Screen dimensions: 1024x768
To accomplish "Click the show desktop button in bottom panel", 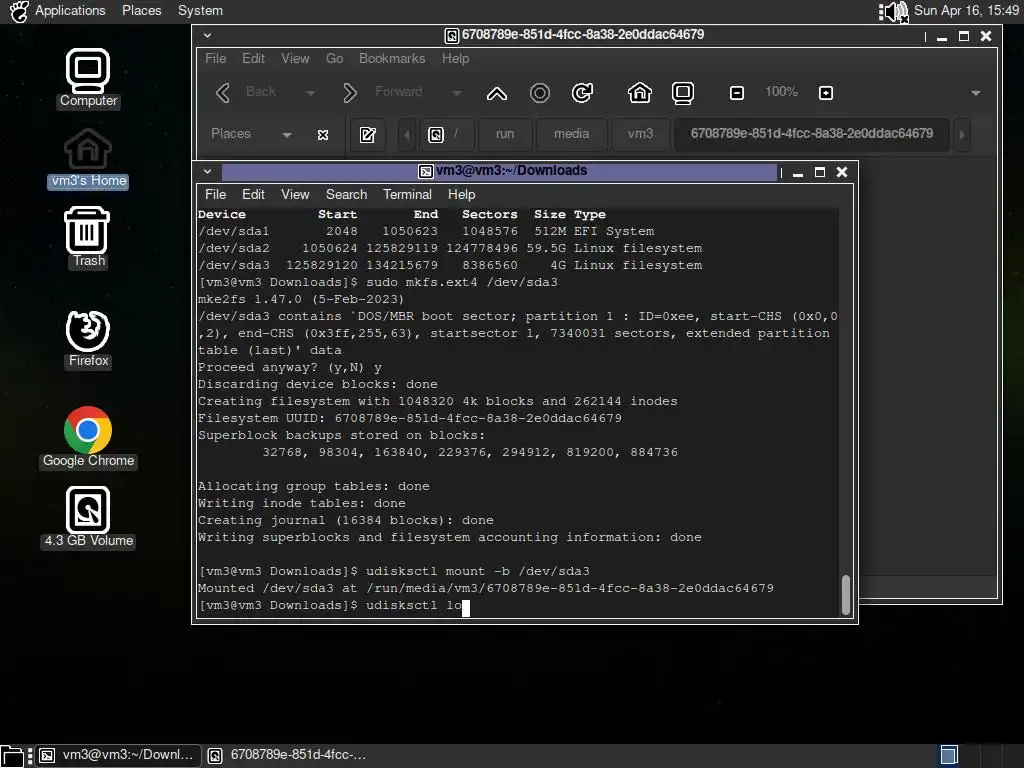I will point(12,756).
